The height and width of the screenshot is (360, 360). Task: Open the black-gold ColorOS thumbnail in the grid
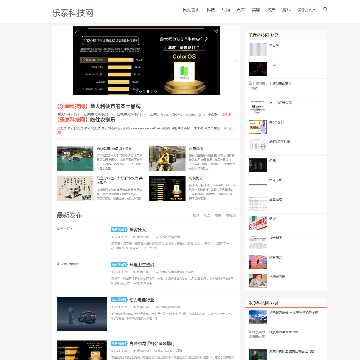point(167,188)
